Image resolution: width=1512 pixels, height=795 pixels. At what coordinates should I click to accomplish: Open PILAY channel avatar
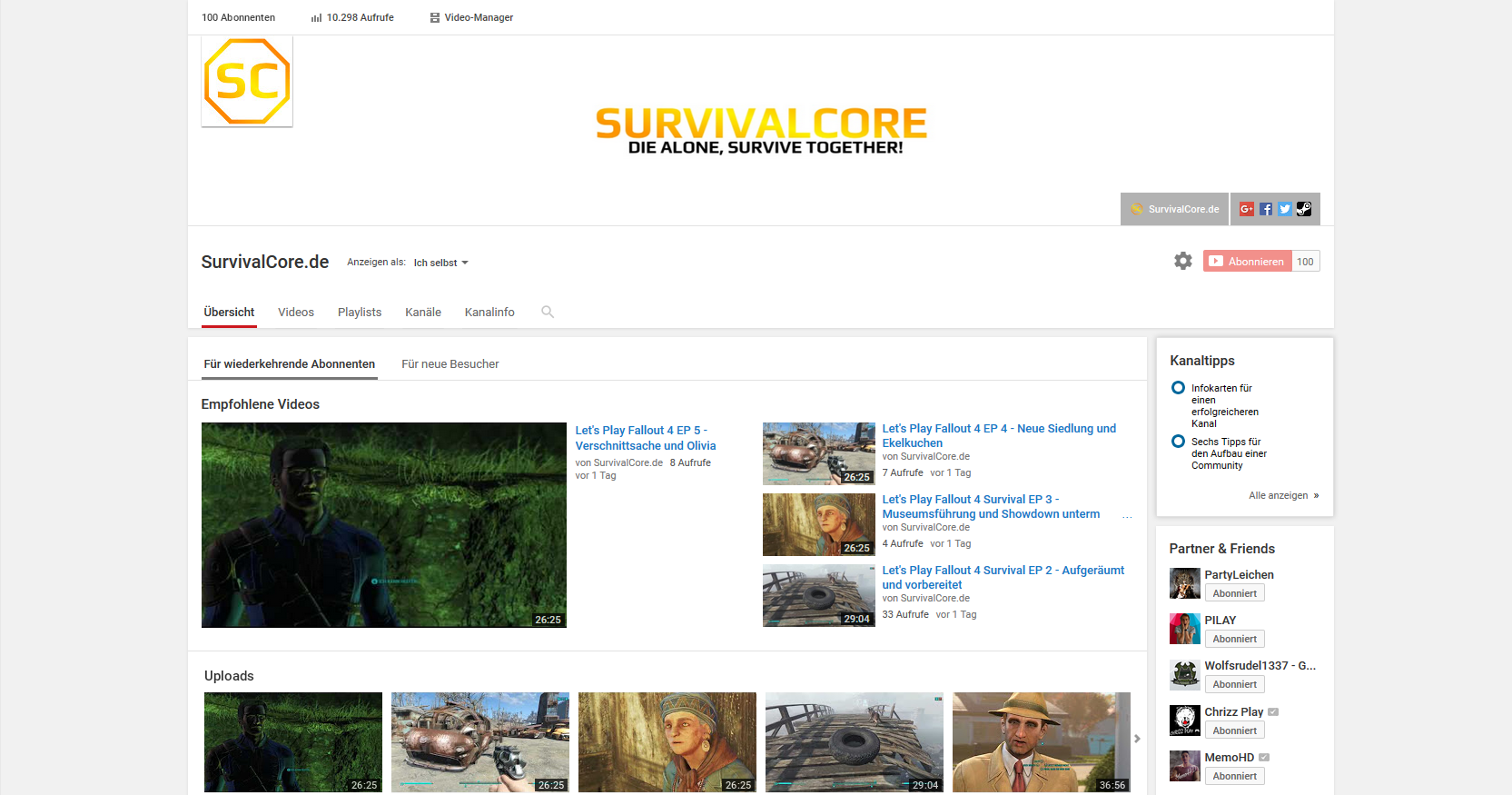point(1185,629)
